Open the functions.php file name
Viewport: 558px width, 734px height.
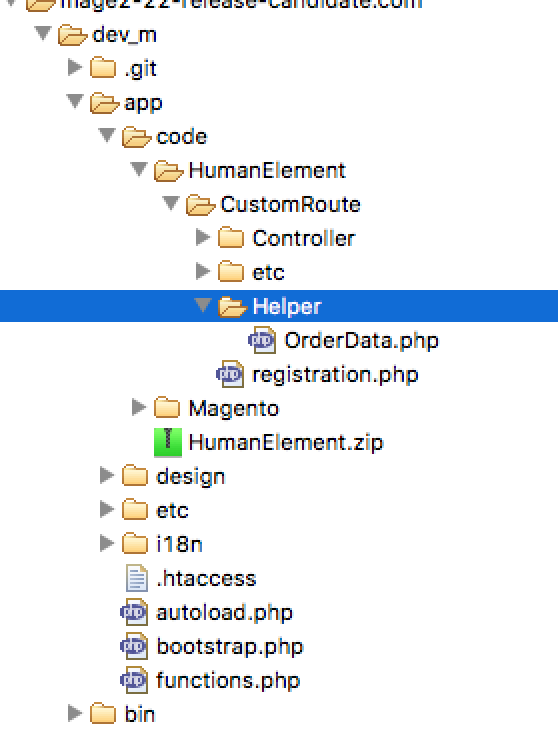[228, 681]
